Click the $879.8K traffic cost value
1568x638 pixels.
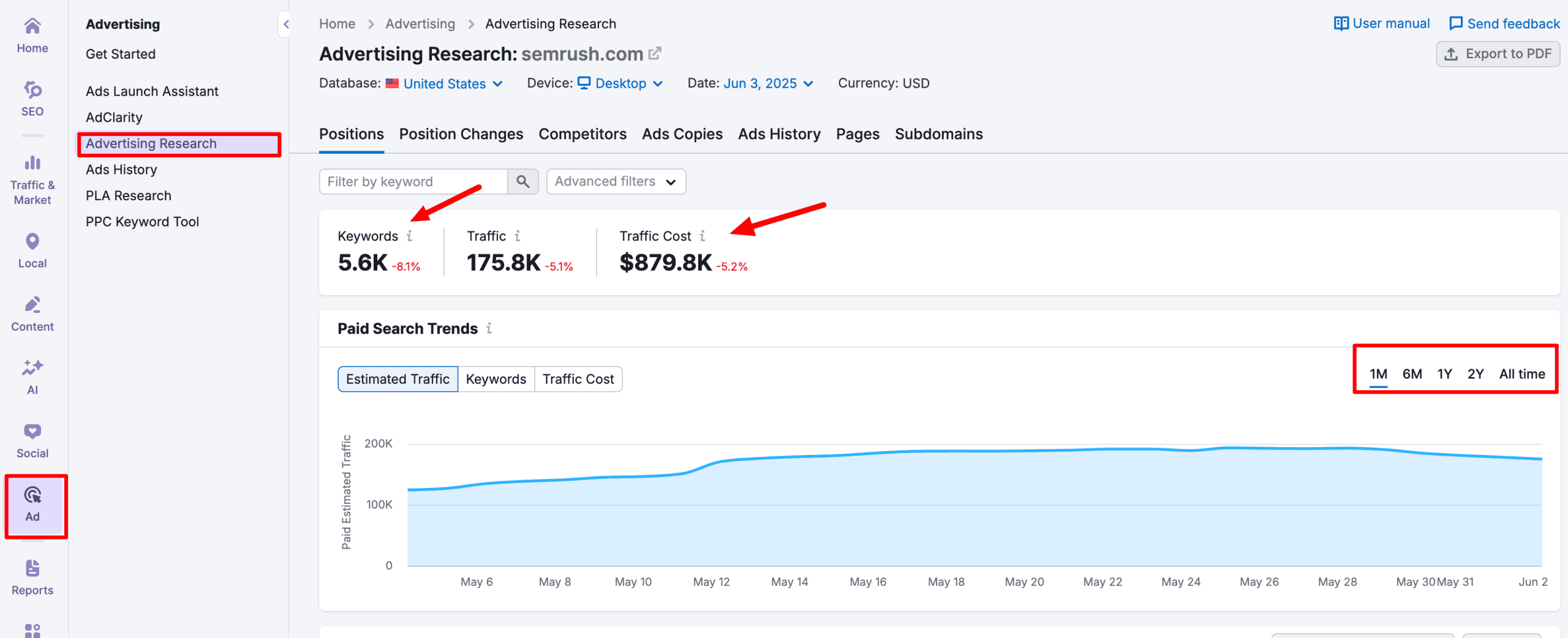666,263
